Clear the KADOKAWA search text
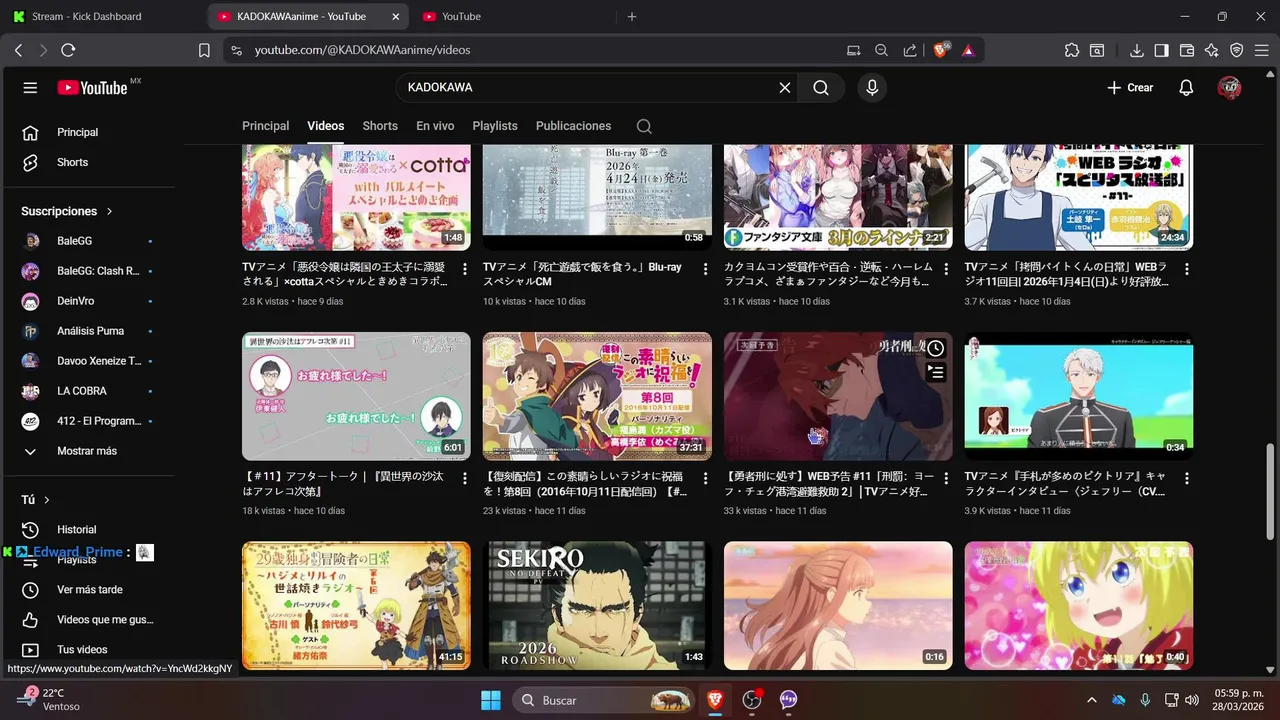This screenshot has height=720, width=1280. point(785,88)
